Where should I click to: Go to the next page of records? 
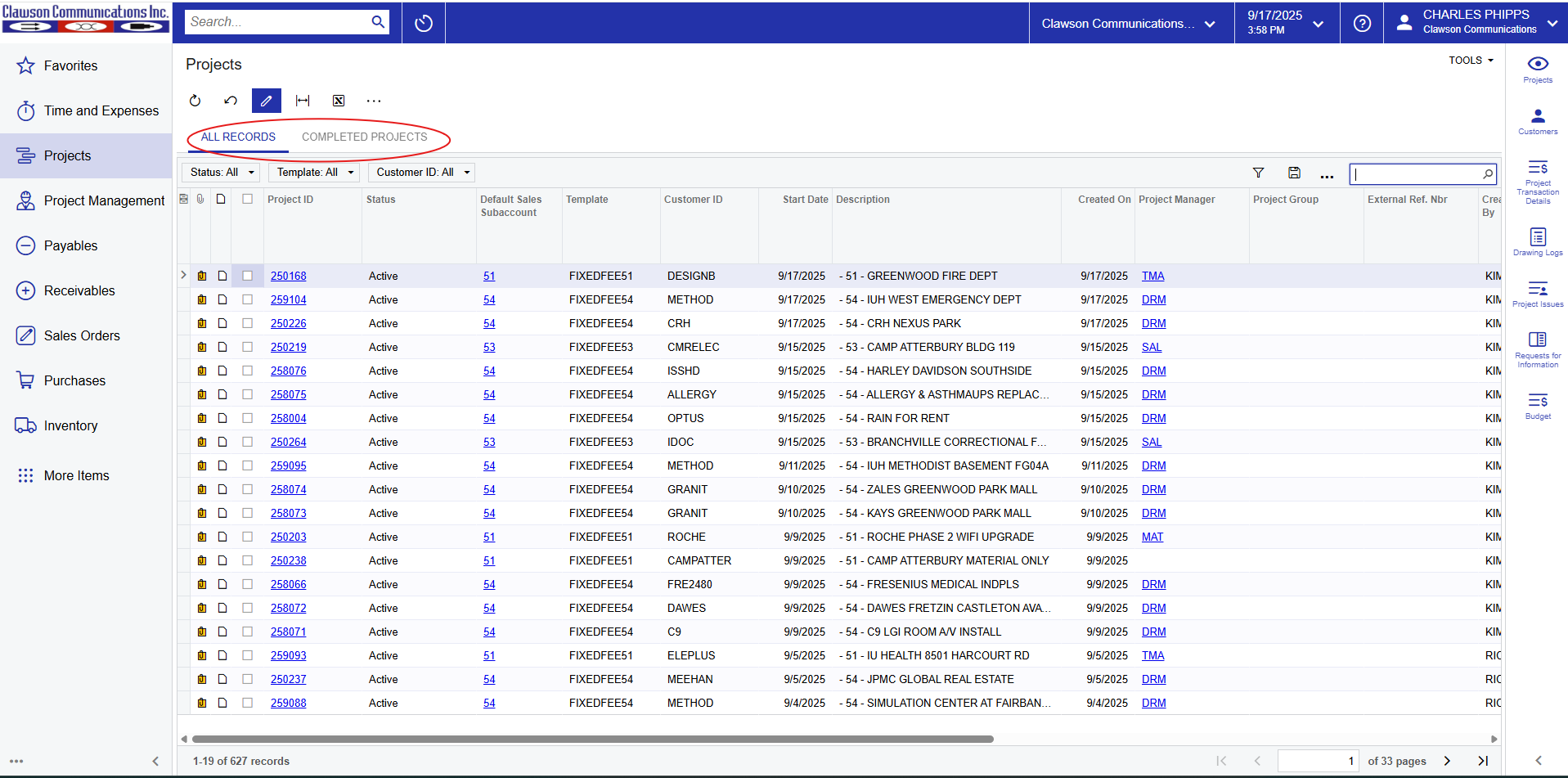[x=1447, y=761]
